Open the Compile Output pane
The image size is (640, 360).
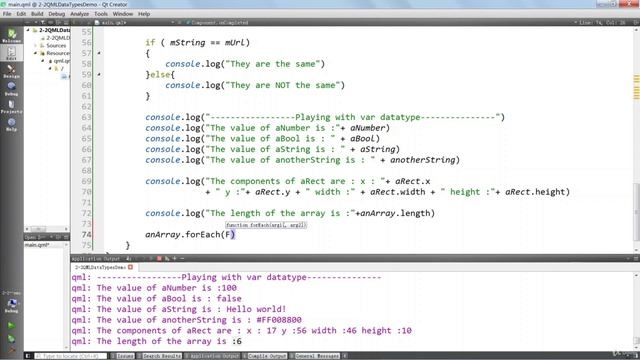(x=266, y=356)
